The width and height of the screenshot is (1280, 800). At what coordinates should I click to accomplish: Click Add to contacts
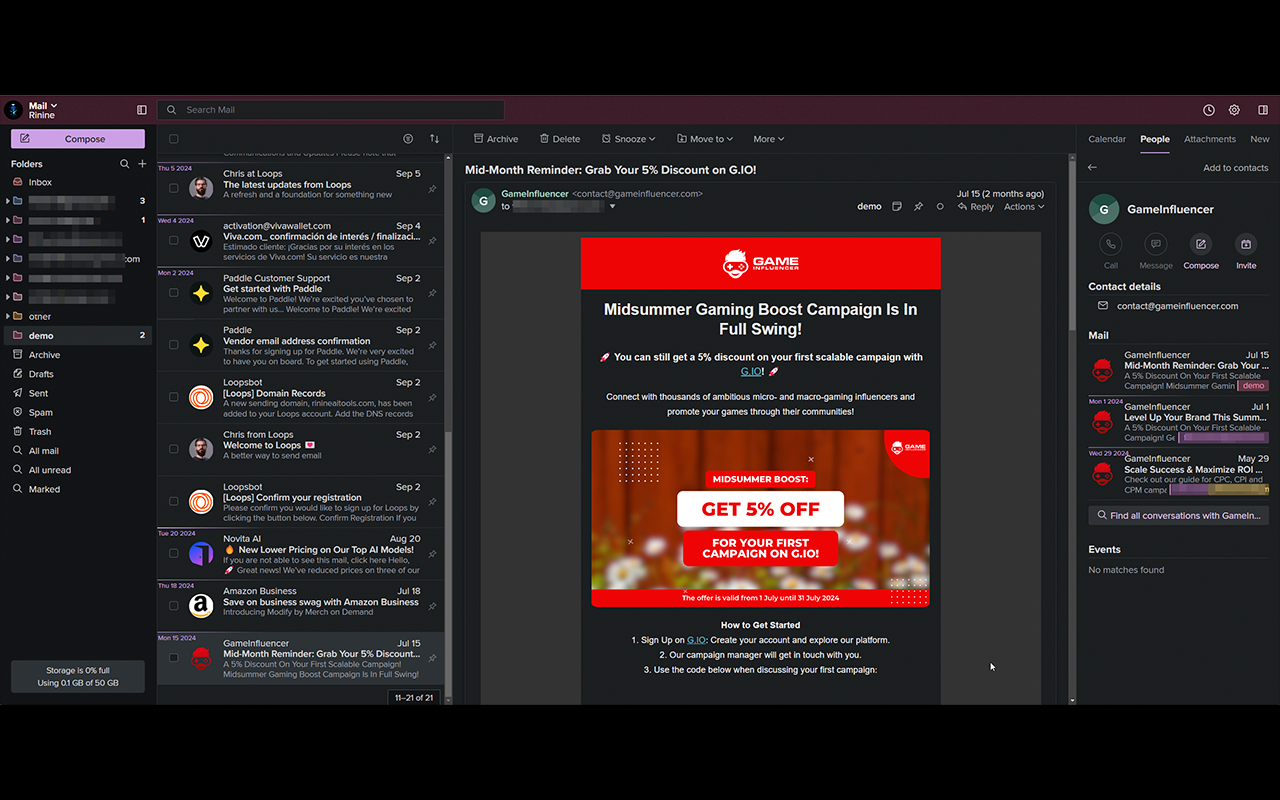[x=1235, y=168]
